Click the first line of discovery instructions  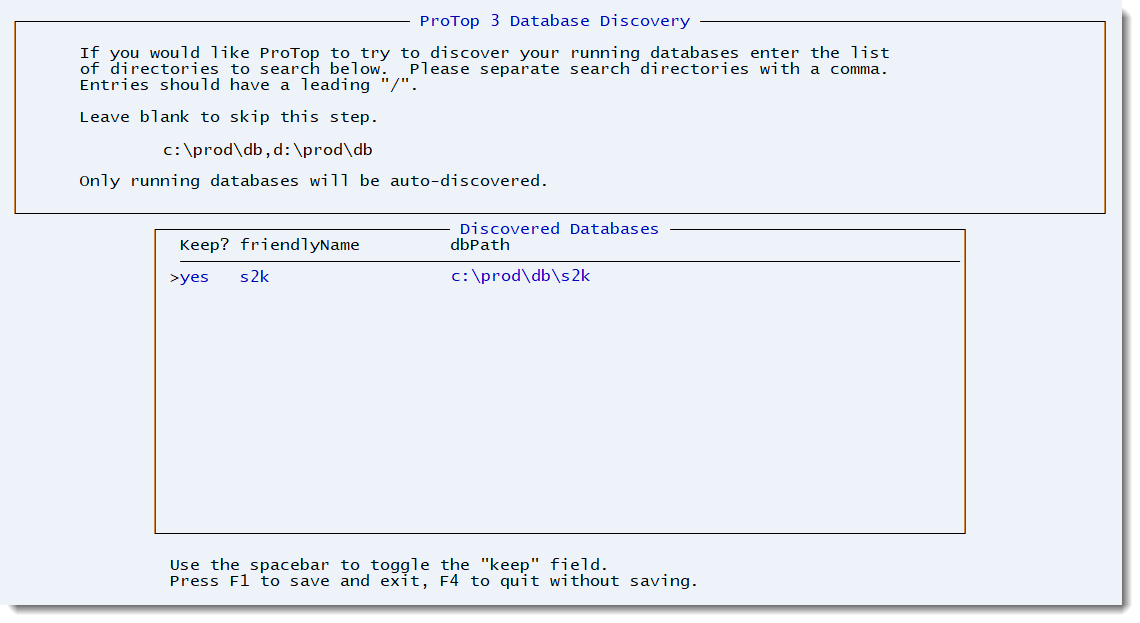pyautogui.click(x=484, y=53)
